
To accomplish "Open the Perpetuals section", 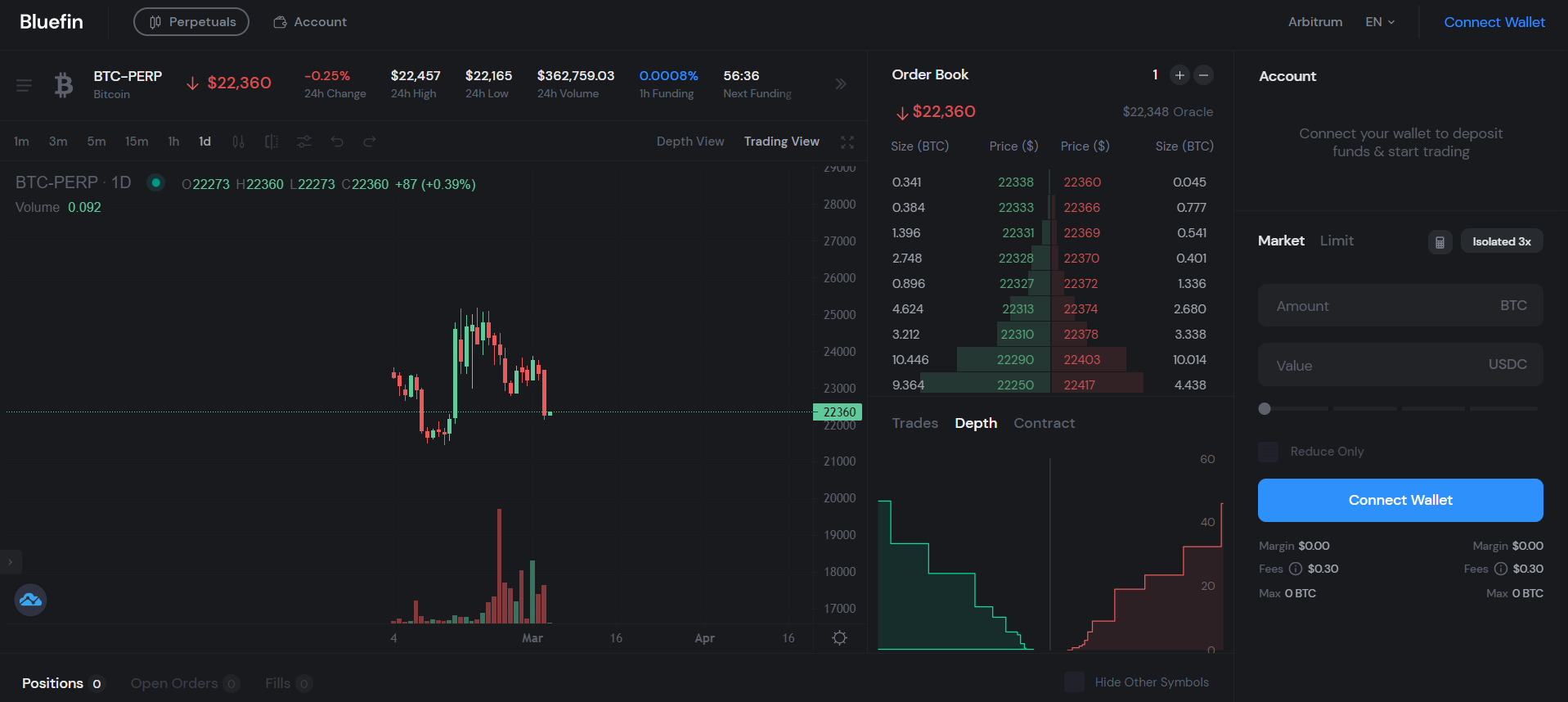I will (x=191, y=22).
